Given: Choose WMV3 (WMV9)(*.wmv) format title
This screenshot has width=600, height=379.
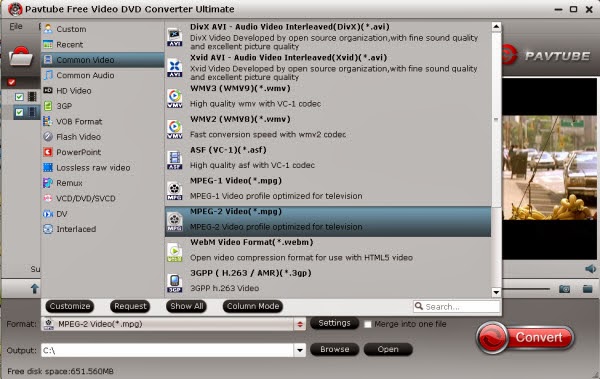Looking at the screenshot, I should pyautogui.click(x=240, y=88).
